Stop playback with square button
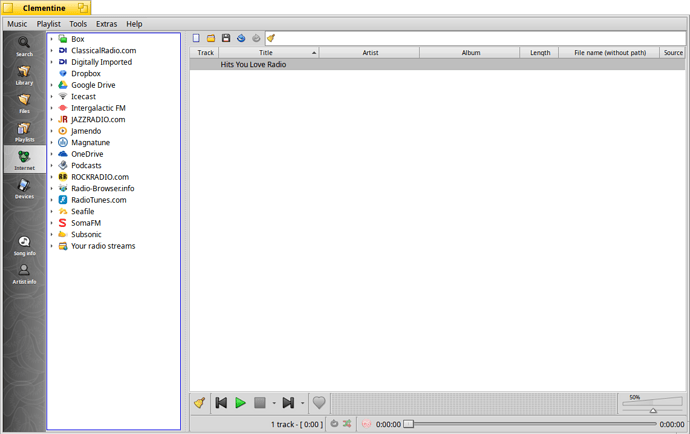The height and width of the screenshot is (434, 690). pyautogui.click(x=260, y=402)
